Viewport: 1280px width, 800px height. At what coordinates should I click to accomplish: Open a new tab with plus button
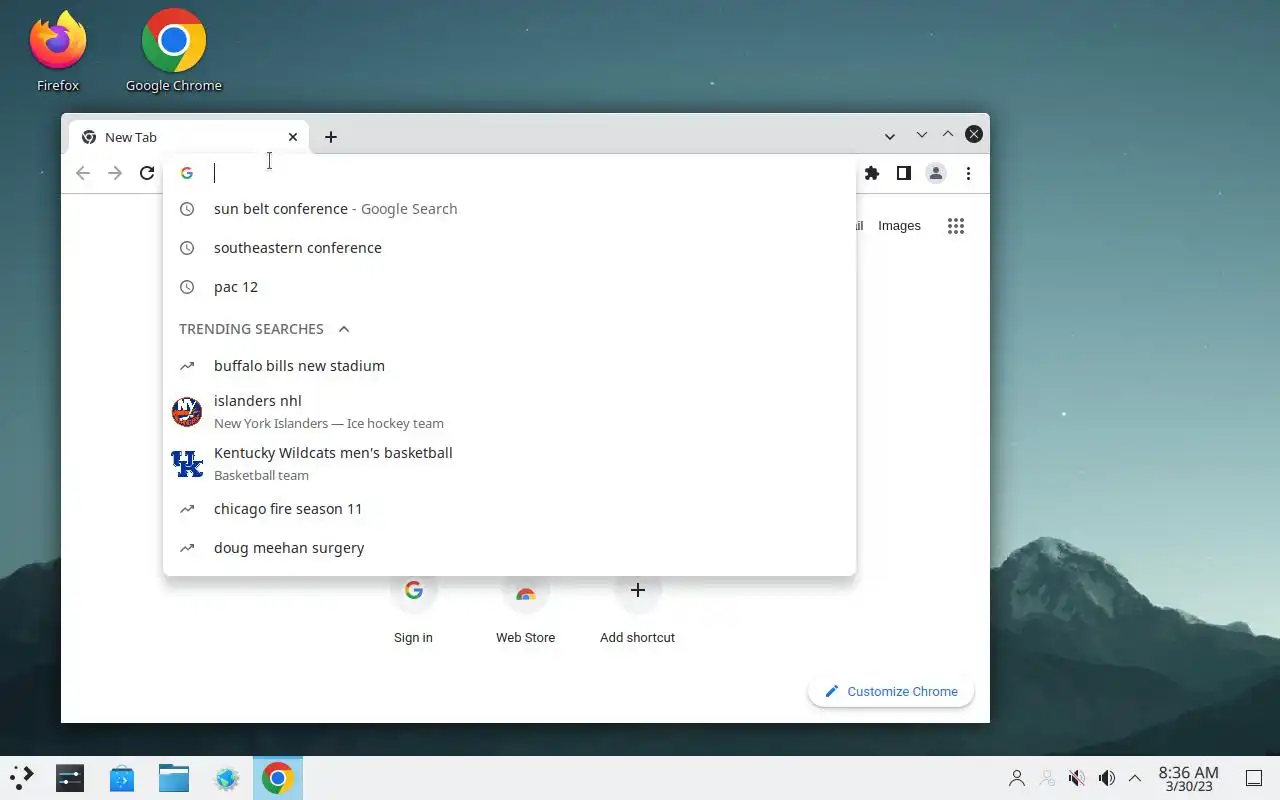pos(331,137)
